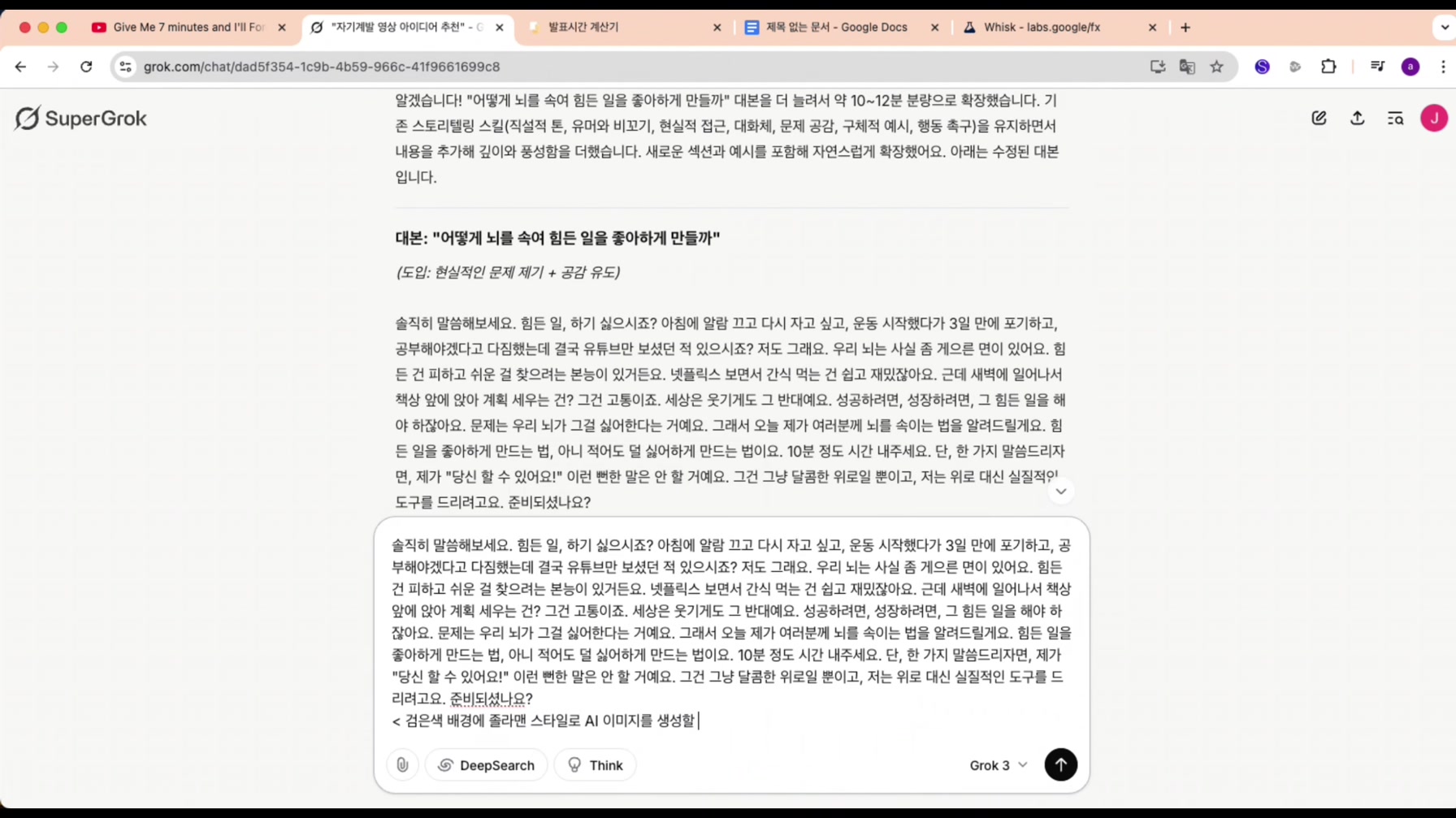Click in the message input text area
Screen dimensions: 1456x818
(731, 633)
